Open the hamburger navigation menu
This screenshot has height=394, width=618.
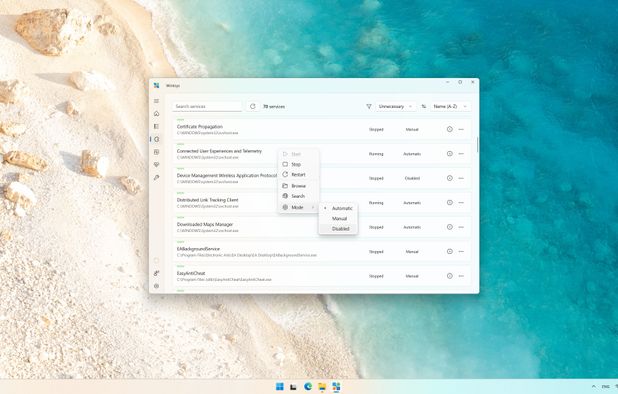pos(156,101)
